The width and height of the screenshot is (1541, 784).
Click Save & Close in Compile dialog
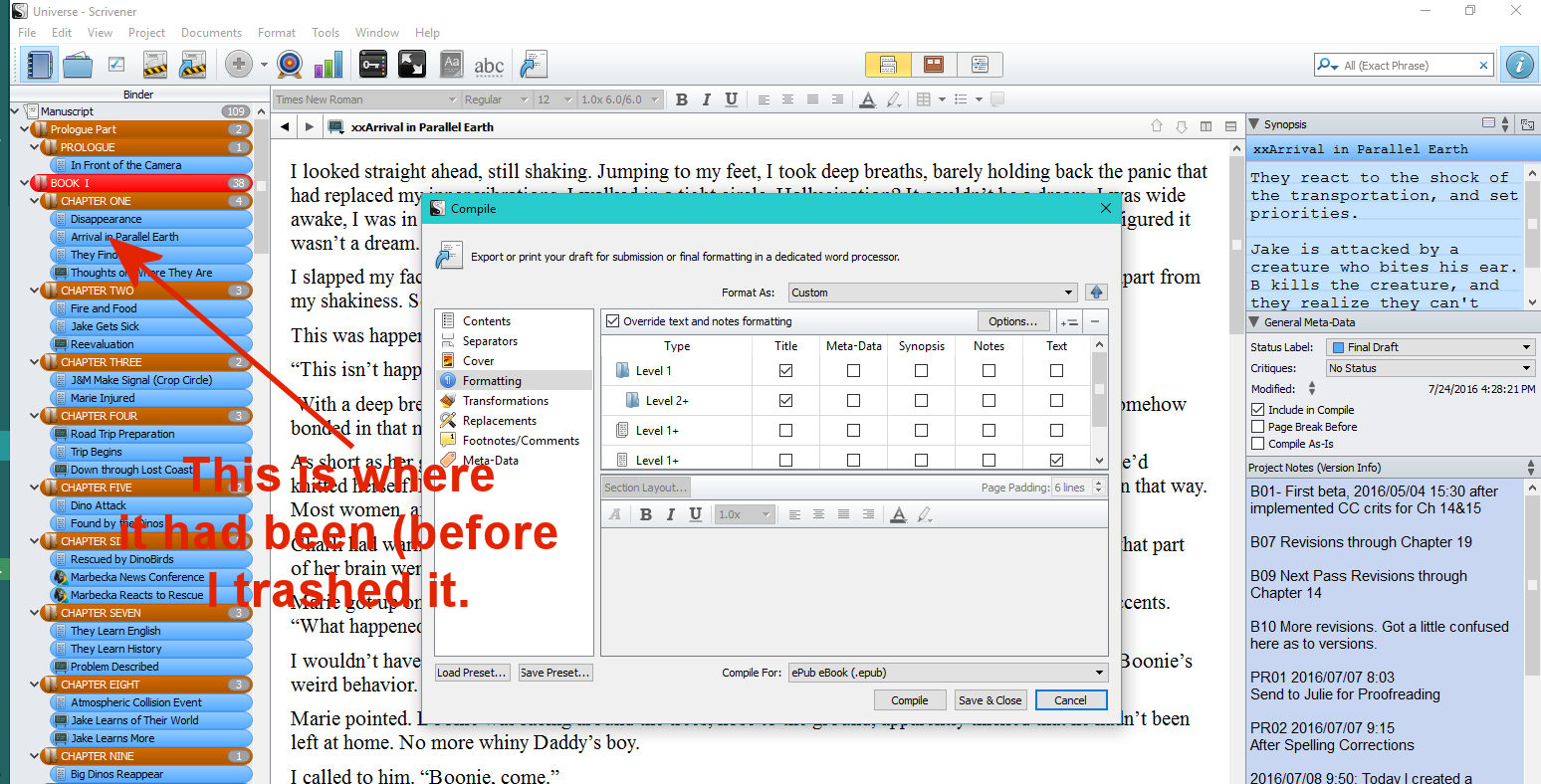point(990,700)
